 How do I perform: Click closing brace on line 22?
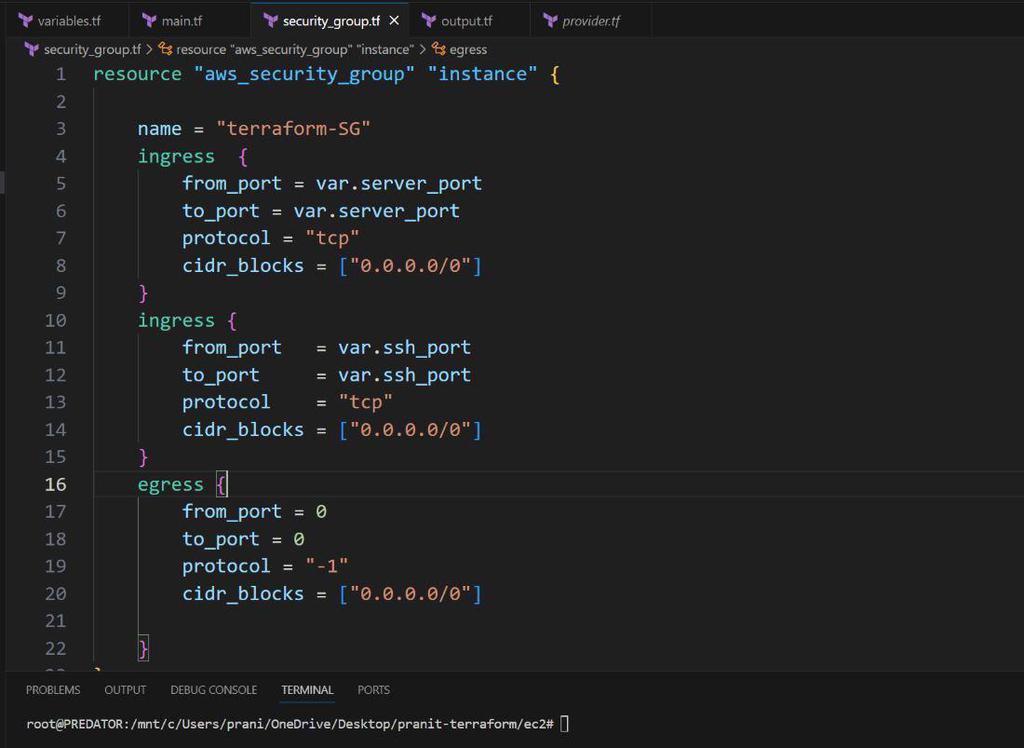[x=143, y=648]
